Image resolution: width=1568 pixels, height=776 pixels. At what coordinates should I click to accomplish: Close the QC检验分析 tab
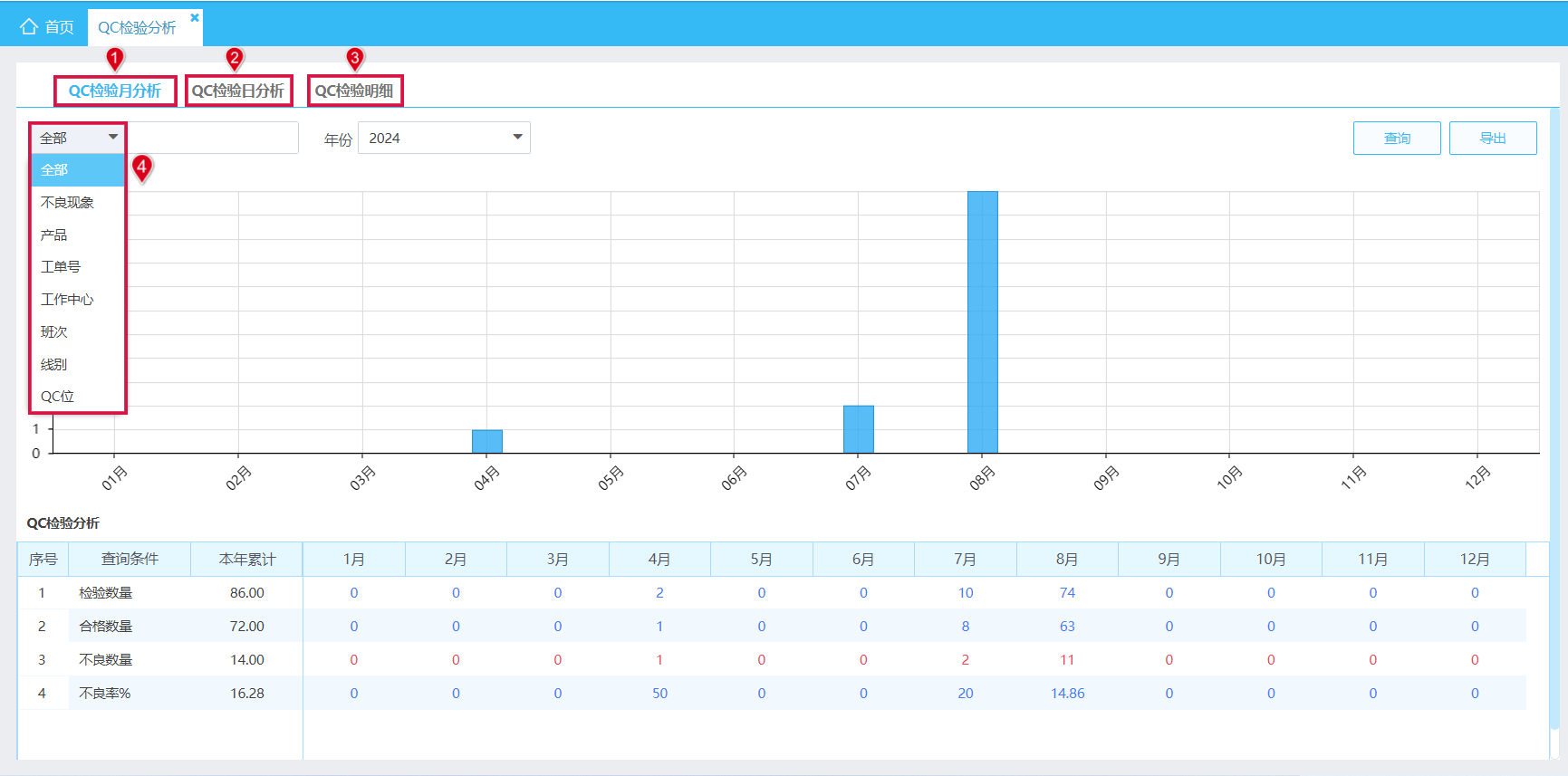(195, 17)
